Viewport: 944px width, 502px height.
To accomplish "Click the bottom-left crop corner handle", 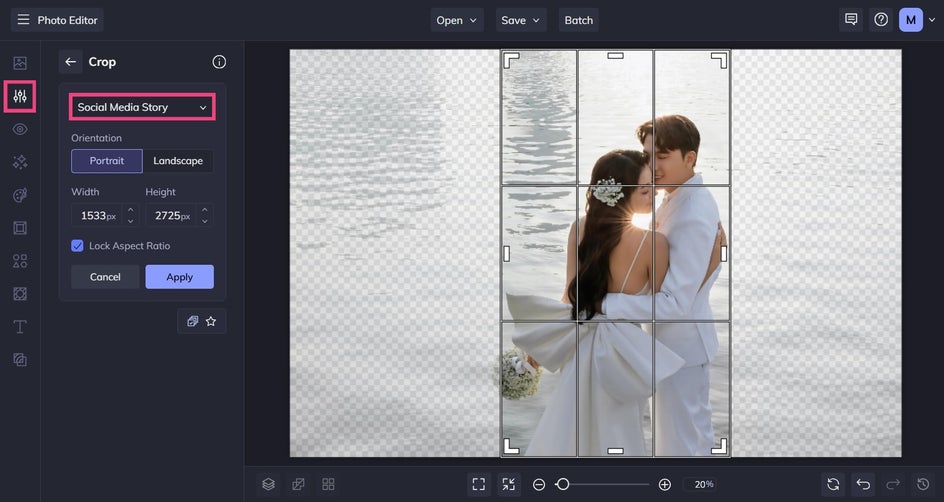I will [x=511, y=446].
